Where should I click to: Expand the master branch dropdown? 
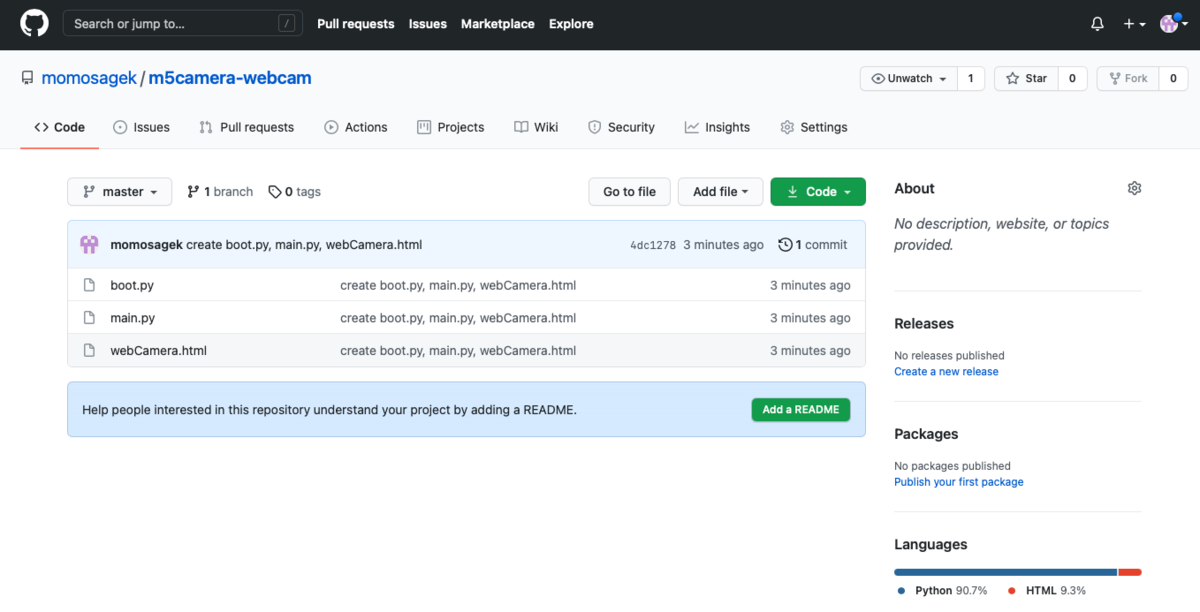(120, 192)
